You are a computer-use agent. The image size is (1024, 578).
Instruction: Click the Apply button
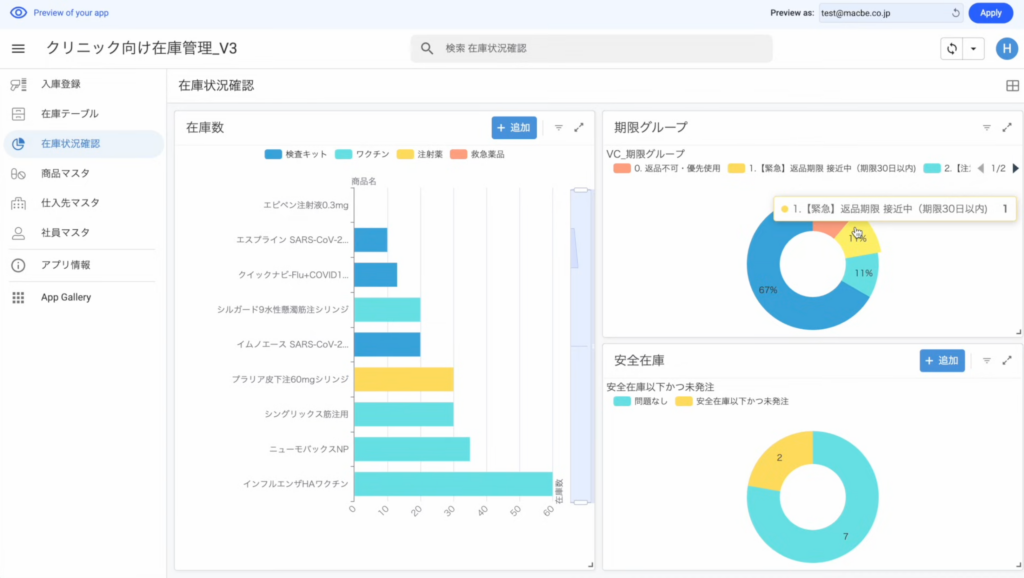coord(990,13)
